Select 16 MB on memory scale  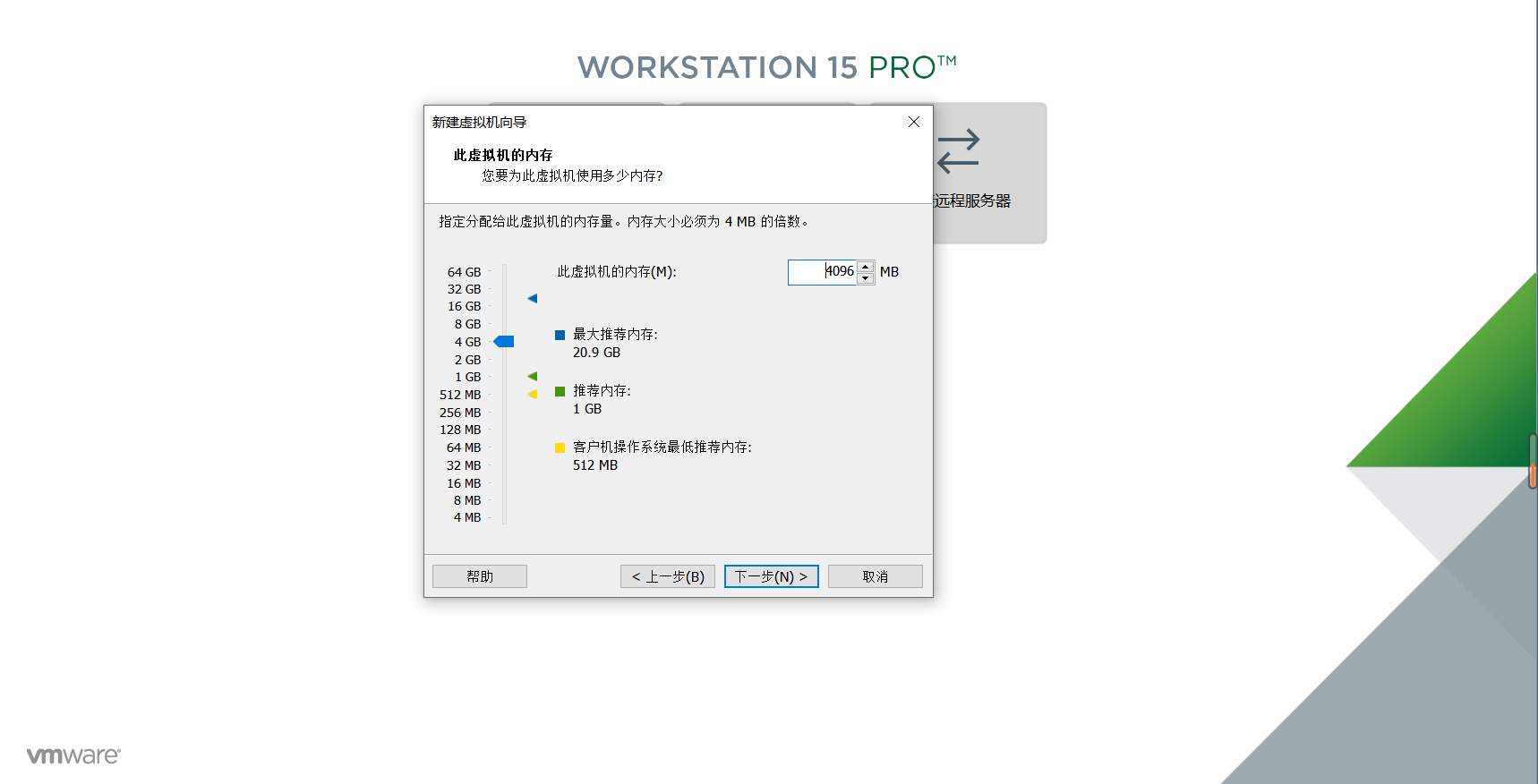point(464,483)
